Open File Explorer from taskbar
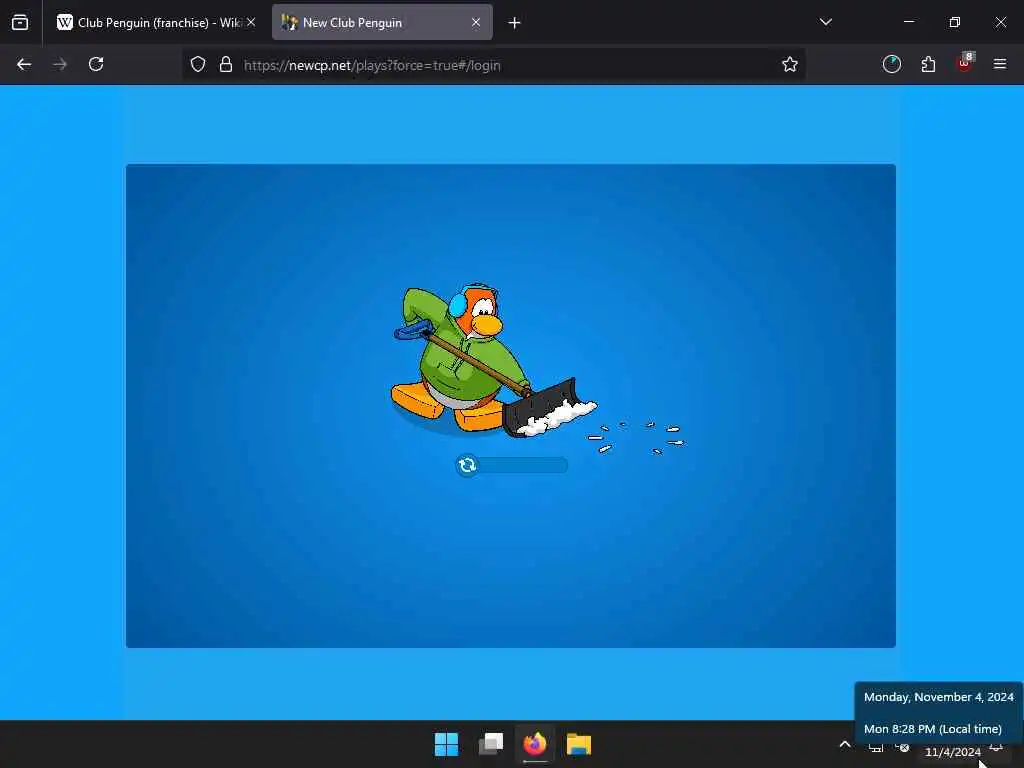The width and height of the screenshot is (1024, 768). click(579, 744)
